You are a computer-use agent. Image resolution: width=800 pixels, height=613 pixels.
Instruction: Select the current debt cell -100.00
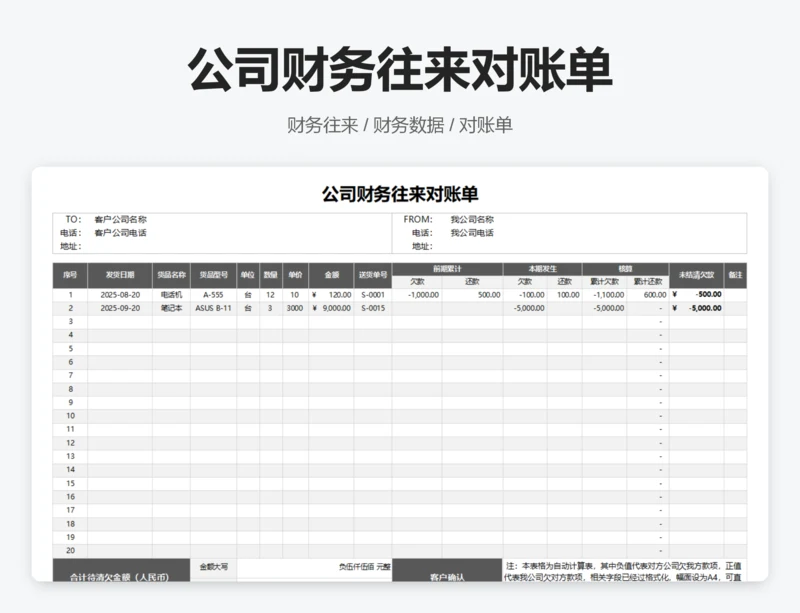click(x=525, y=295)
